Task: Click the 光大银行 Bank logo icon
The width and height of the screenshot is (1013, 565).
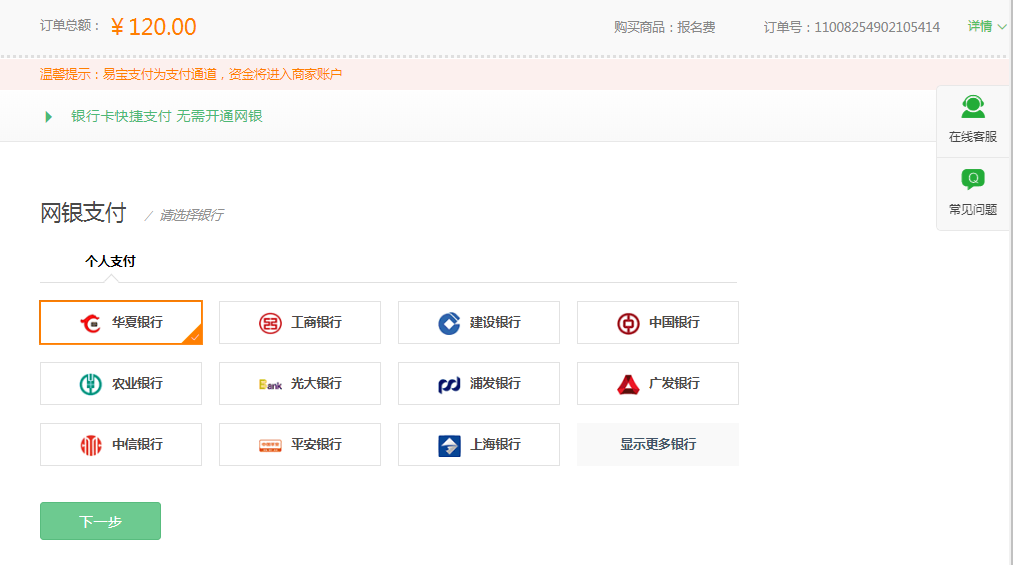Action: (x=270, y=385)
